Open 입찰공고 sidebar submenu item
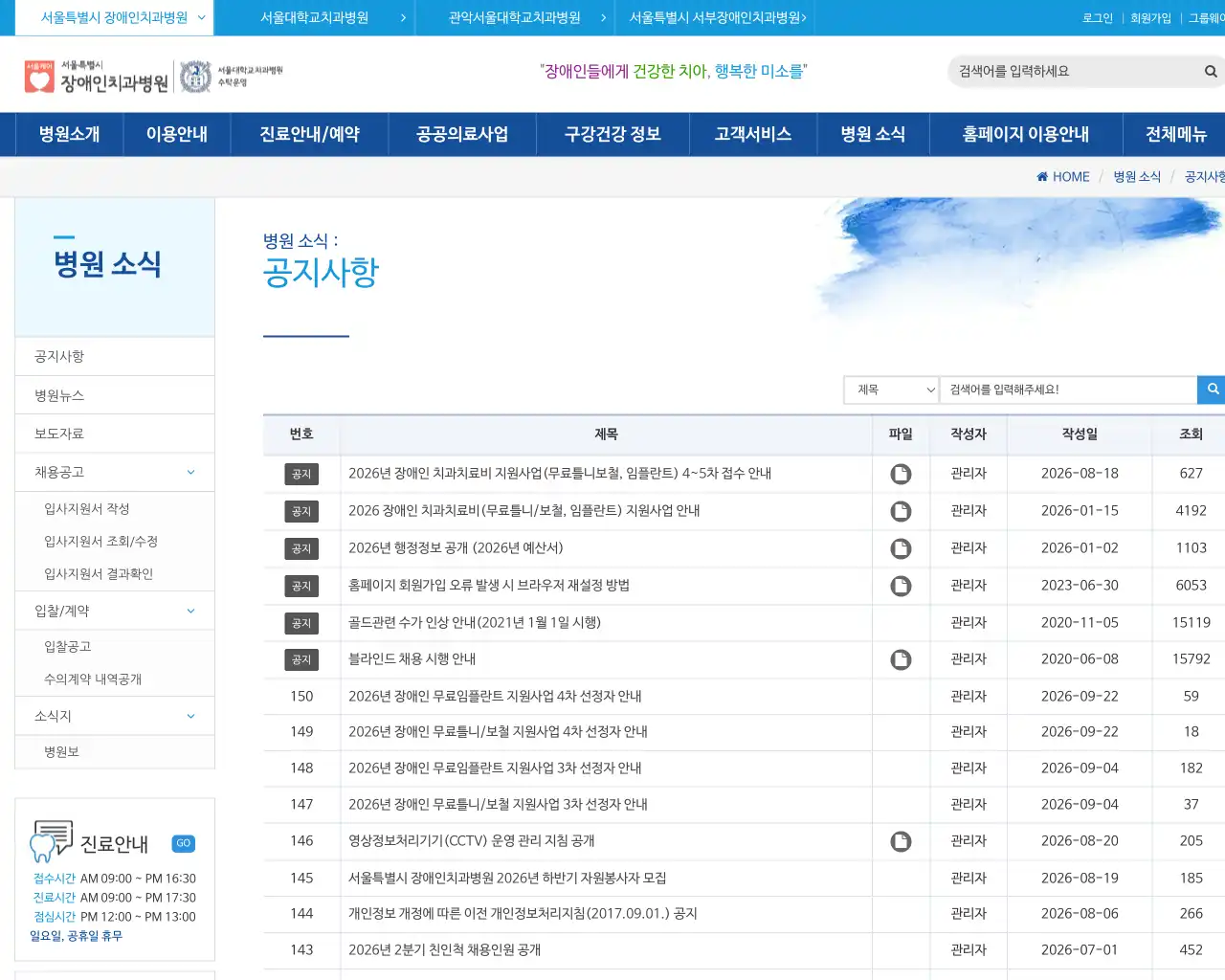 [x=68, y=646]
